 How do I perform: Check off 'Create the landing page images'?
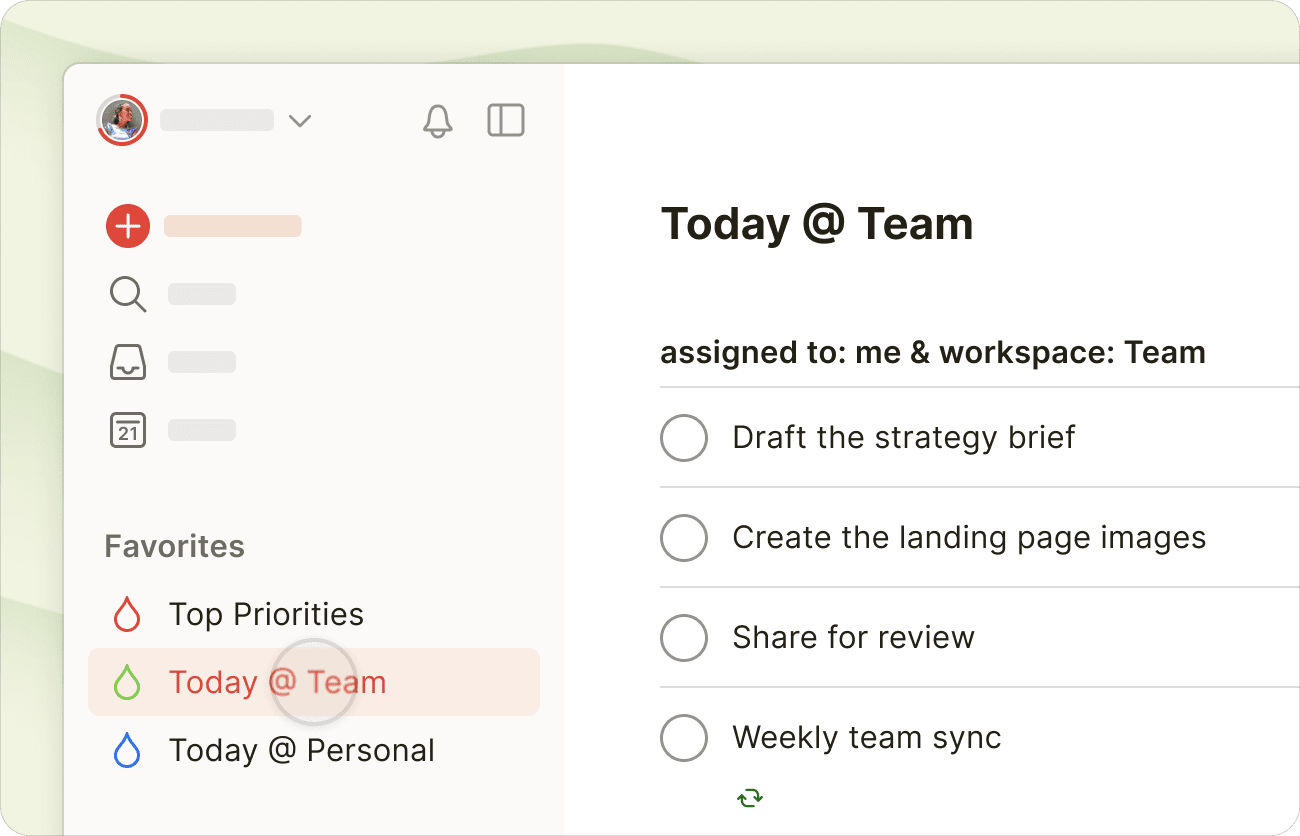click(684, 538)
